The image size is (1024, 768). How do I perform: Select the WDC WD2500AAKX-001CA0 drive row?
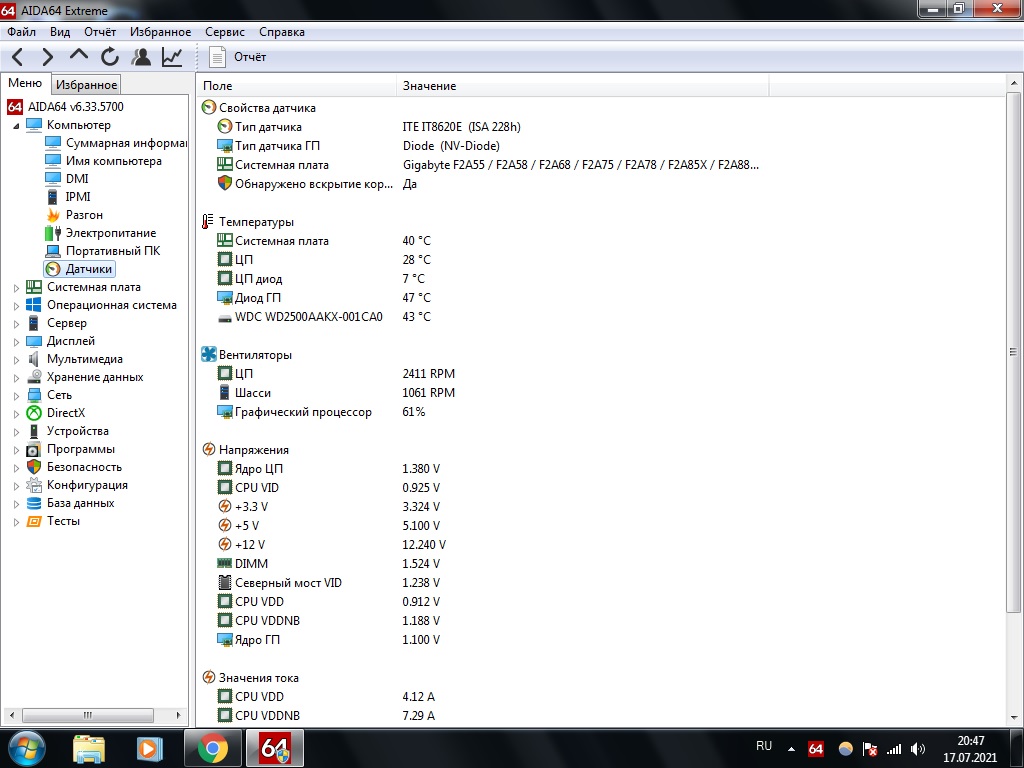[483, 317]
